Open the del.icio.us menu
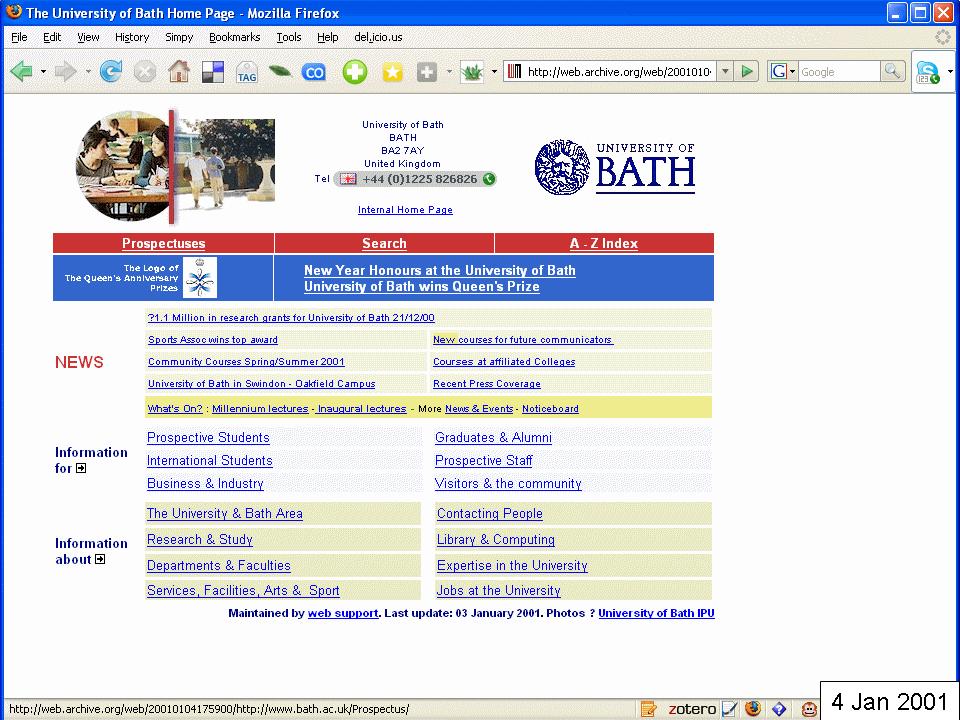960x720 pixels. point(378,37)
